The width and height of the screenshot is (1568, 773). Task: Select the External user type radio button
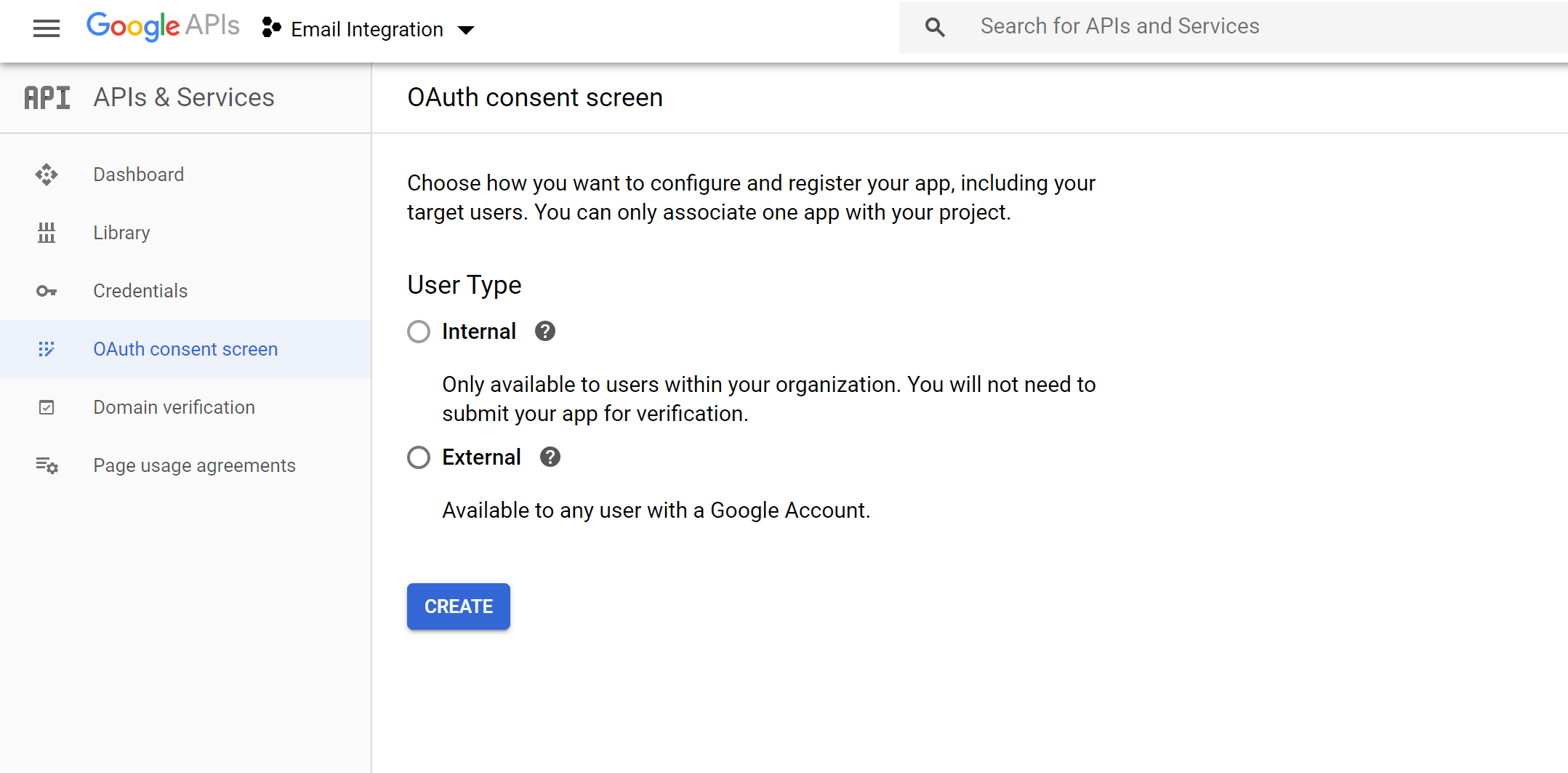click(419, 457)
